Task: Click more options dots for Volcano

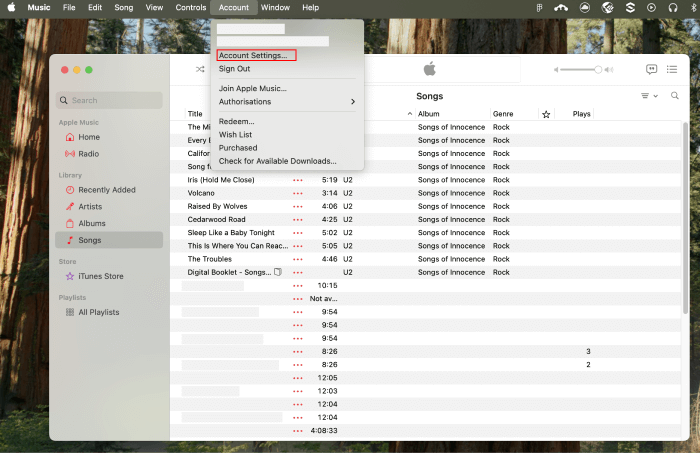Action: [x=298, y=193]
